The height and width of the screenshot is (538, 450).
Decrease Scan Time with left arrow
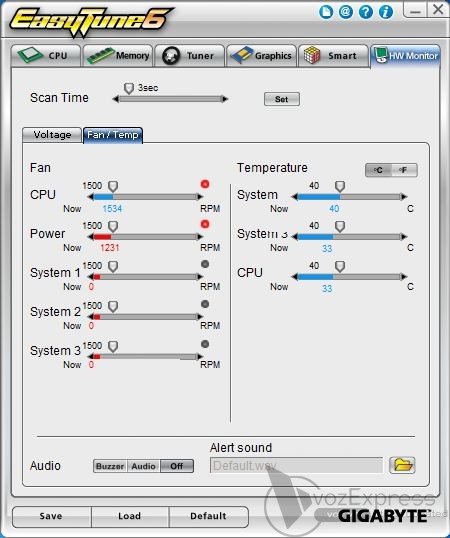(116, 99)
